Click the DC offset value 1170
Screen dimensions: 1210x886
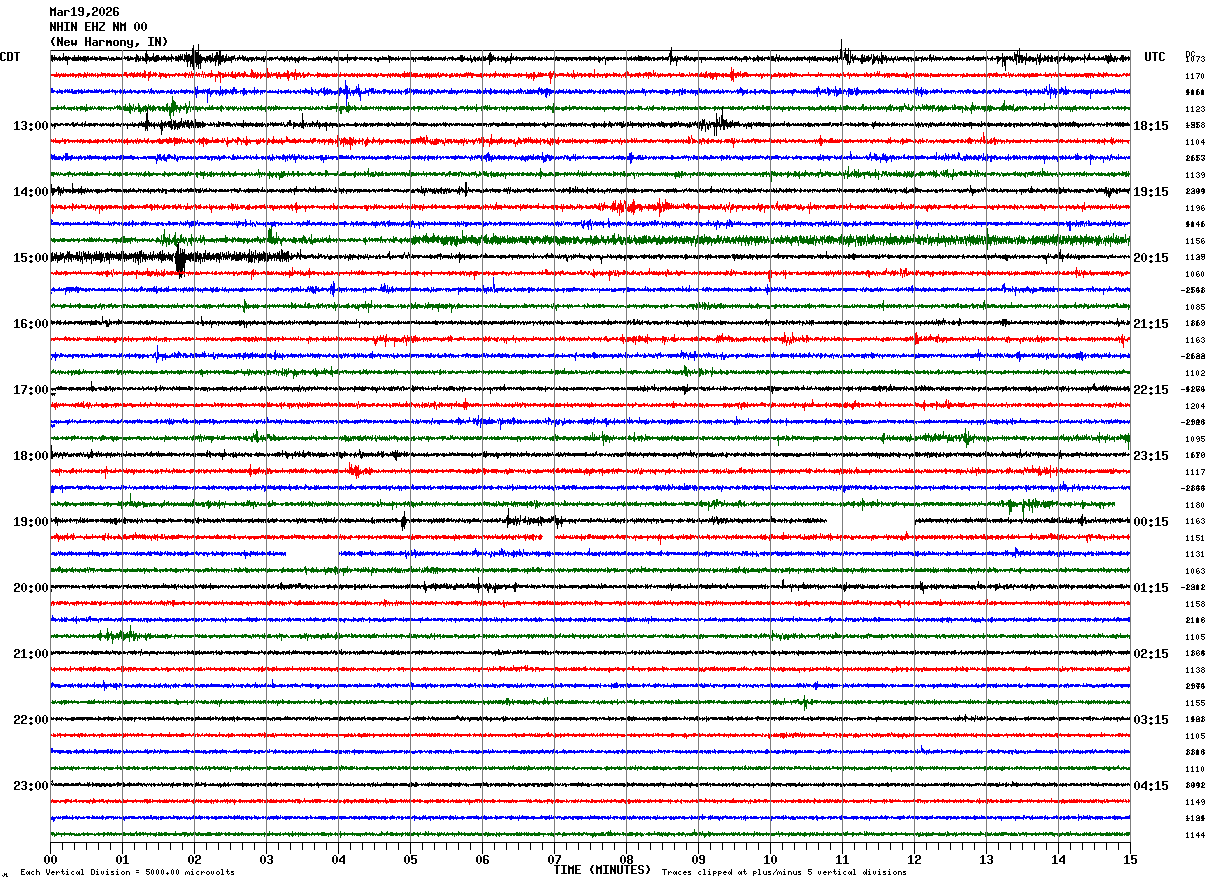[x=1195, y=76]
